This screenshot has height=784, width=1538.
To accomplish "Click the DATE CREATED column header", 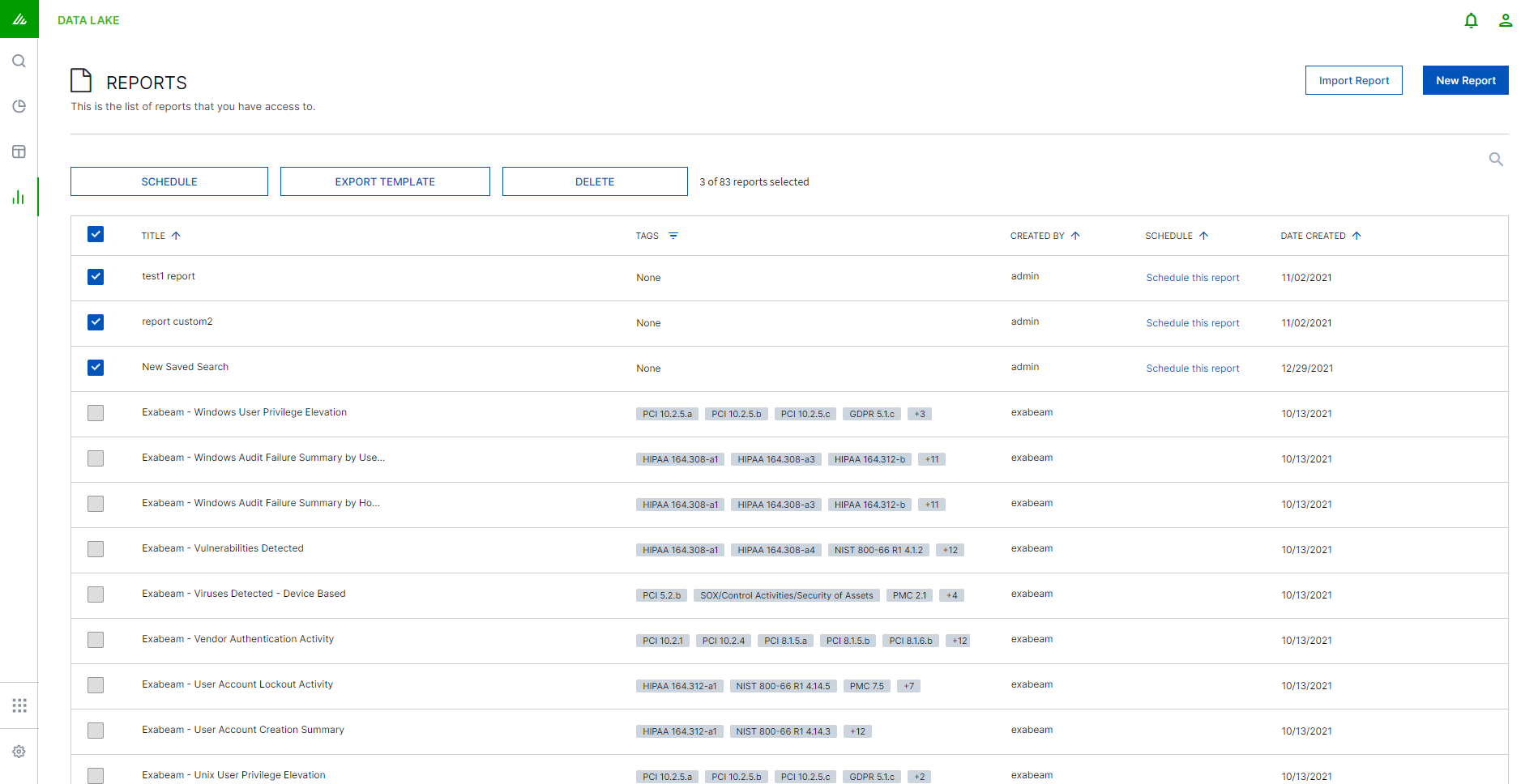I will [1313, 236].
